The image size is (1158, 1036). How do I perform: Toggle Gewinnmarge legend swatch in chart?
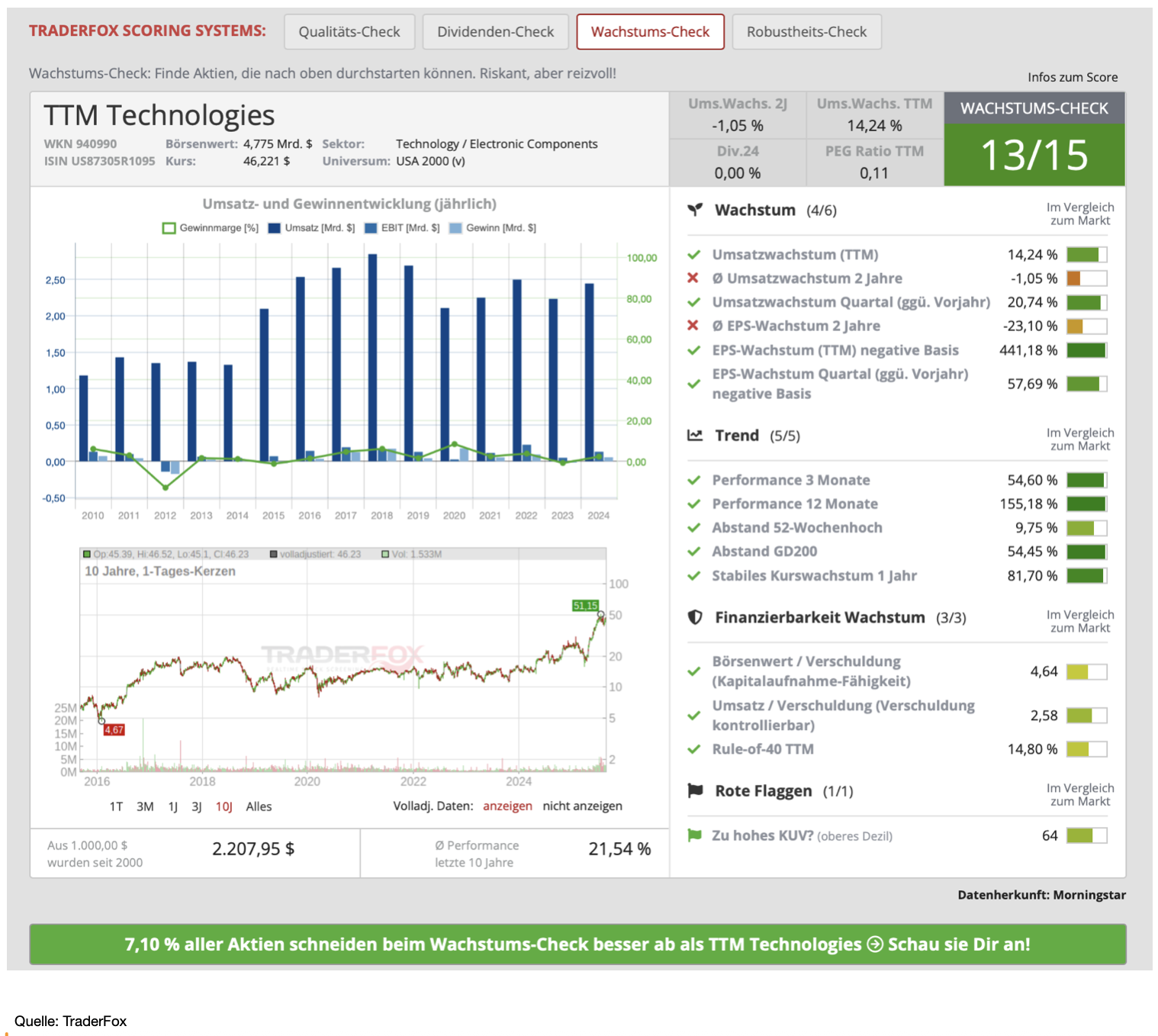coord(169,228)
